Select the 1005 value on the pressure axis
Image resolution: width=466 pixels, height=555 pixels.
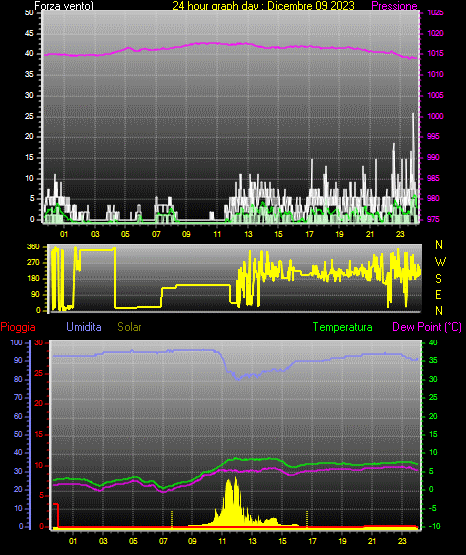(x=435, y=95)
